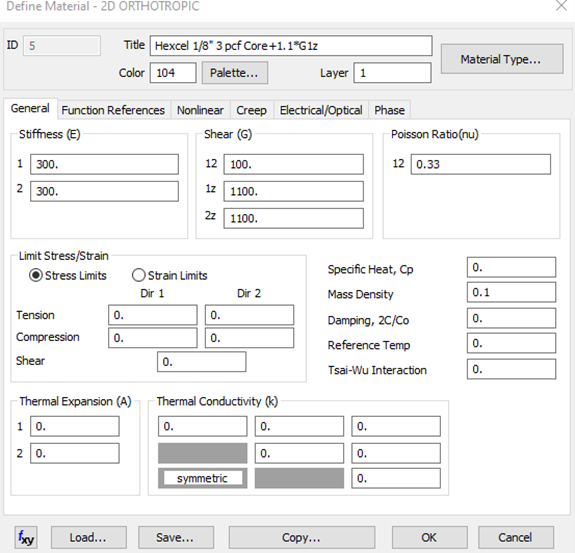Close the Define Material dialog
This screenshot has height=553, width=575.
pos(561,6)
